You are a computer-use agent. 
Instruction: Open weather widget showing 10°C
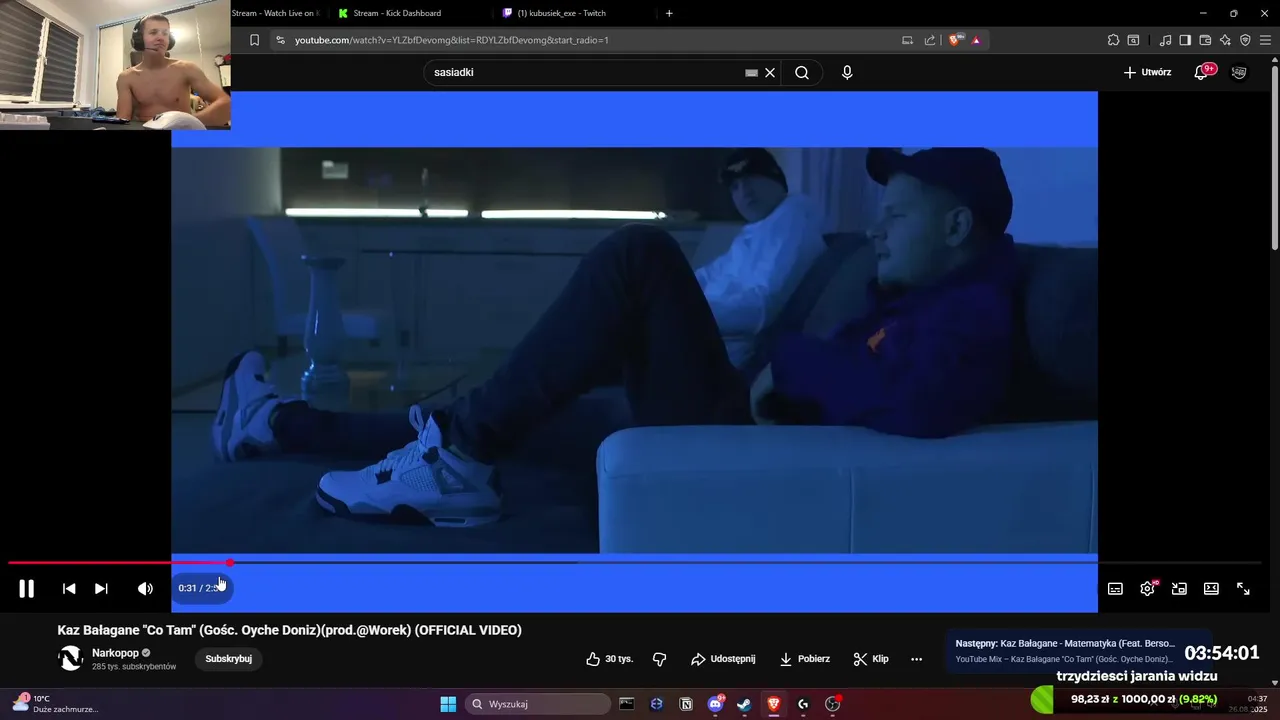[55, 704]
